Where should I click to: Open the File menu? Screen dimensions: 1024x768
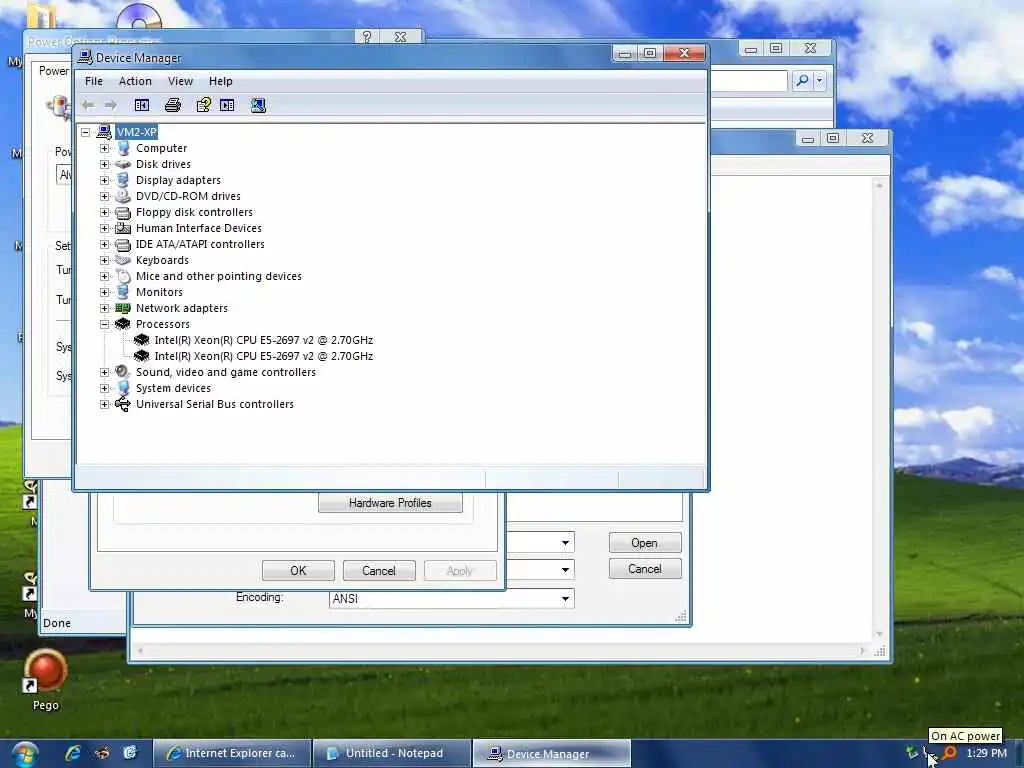click(93, 81)
